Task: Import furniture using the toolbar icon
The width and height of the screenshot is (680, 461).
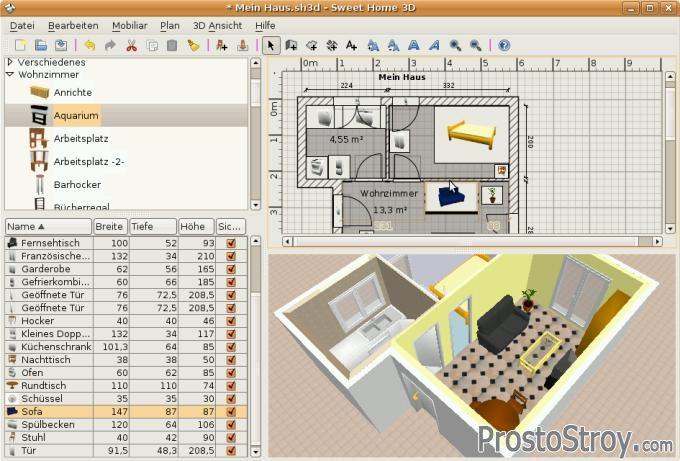Action: (x=243, y=45)
